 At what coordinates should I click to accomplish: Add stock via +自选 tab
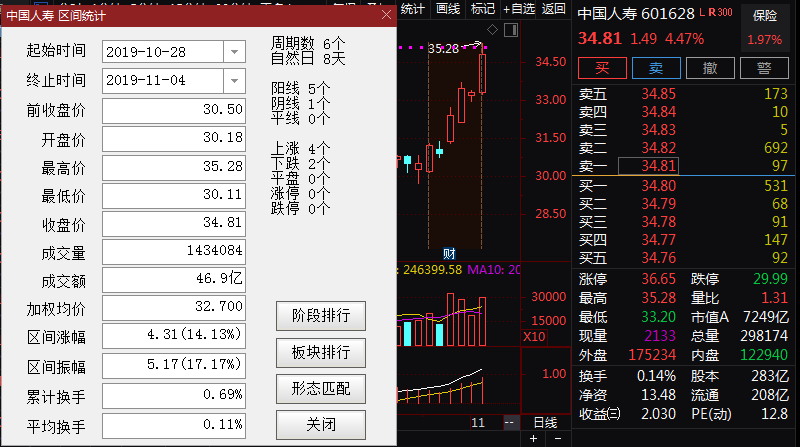coord(519,9)
